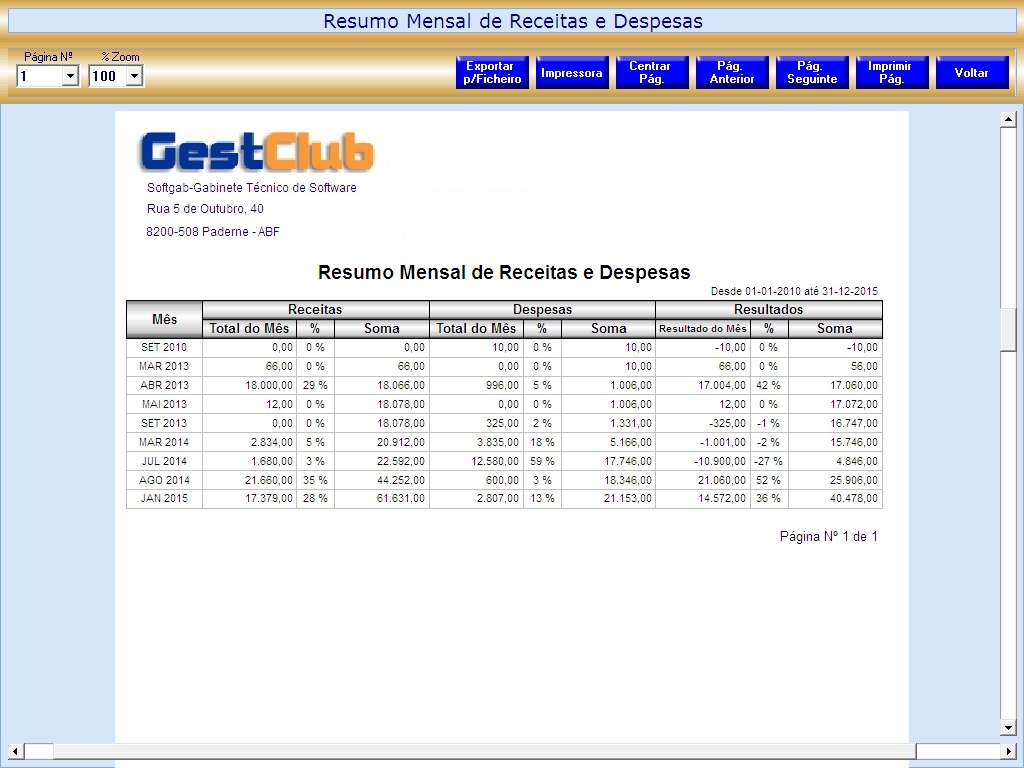Advance using the Pág. Seguinte button
1024x768 pixels.
click(812, 73)
